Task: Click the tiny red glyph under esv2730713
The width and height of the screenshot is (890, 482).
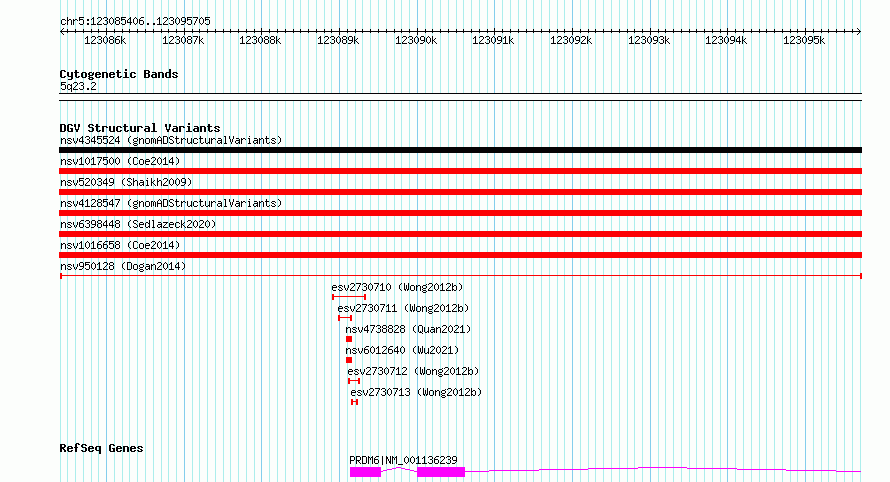Action: tap(354, 402)
